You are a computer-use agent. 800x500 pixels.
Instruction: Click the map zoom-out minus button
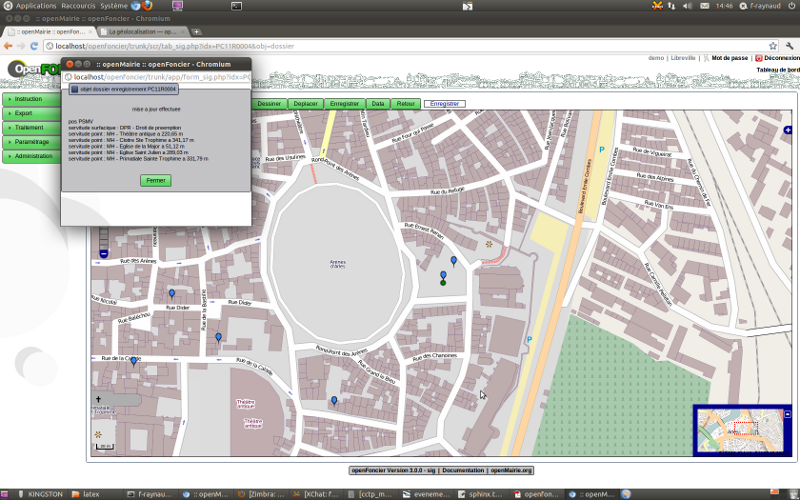[x=103, y=254]
